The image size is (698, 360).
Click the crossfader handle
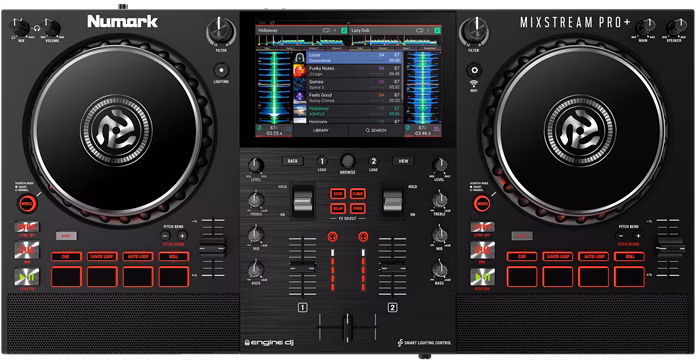point(347,327)
